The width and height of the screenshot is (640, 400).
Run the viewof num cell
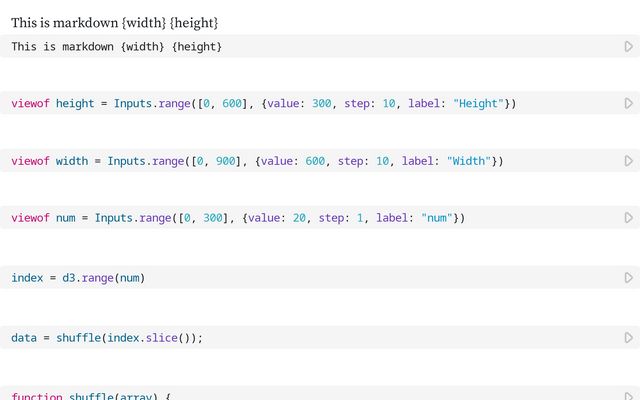click(629, 218)
